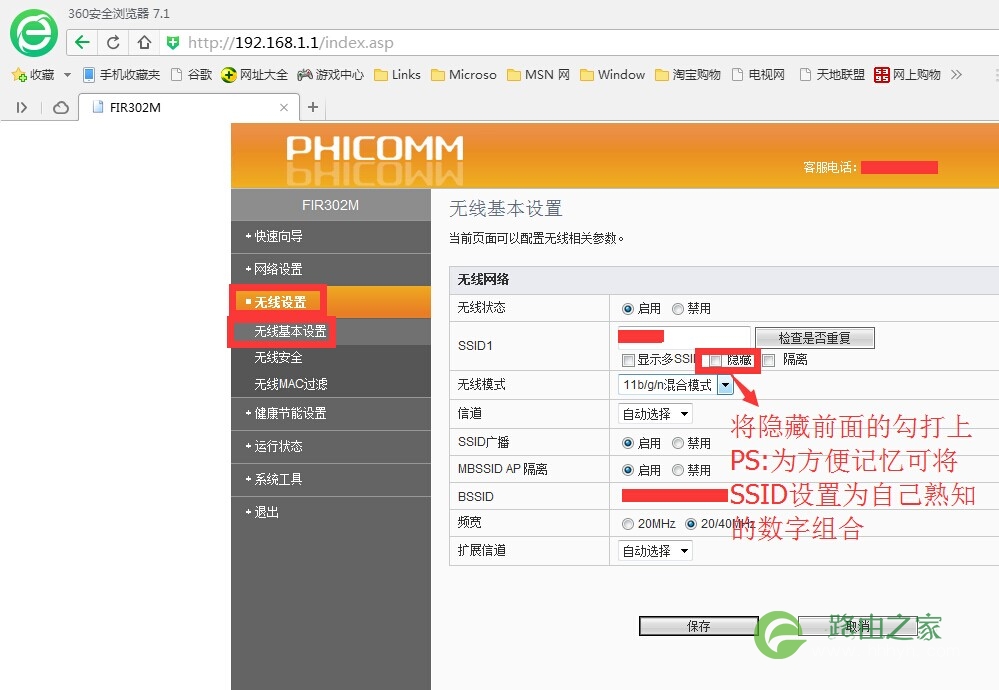The width and height of the screenshot is (999, 690).
Task: Open the MSN 网 bookmark folder
Action: pyautogui.click(x=538, y=75)
